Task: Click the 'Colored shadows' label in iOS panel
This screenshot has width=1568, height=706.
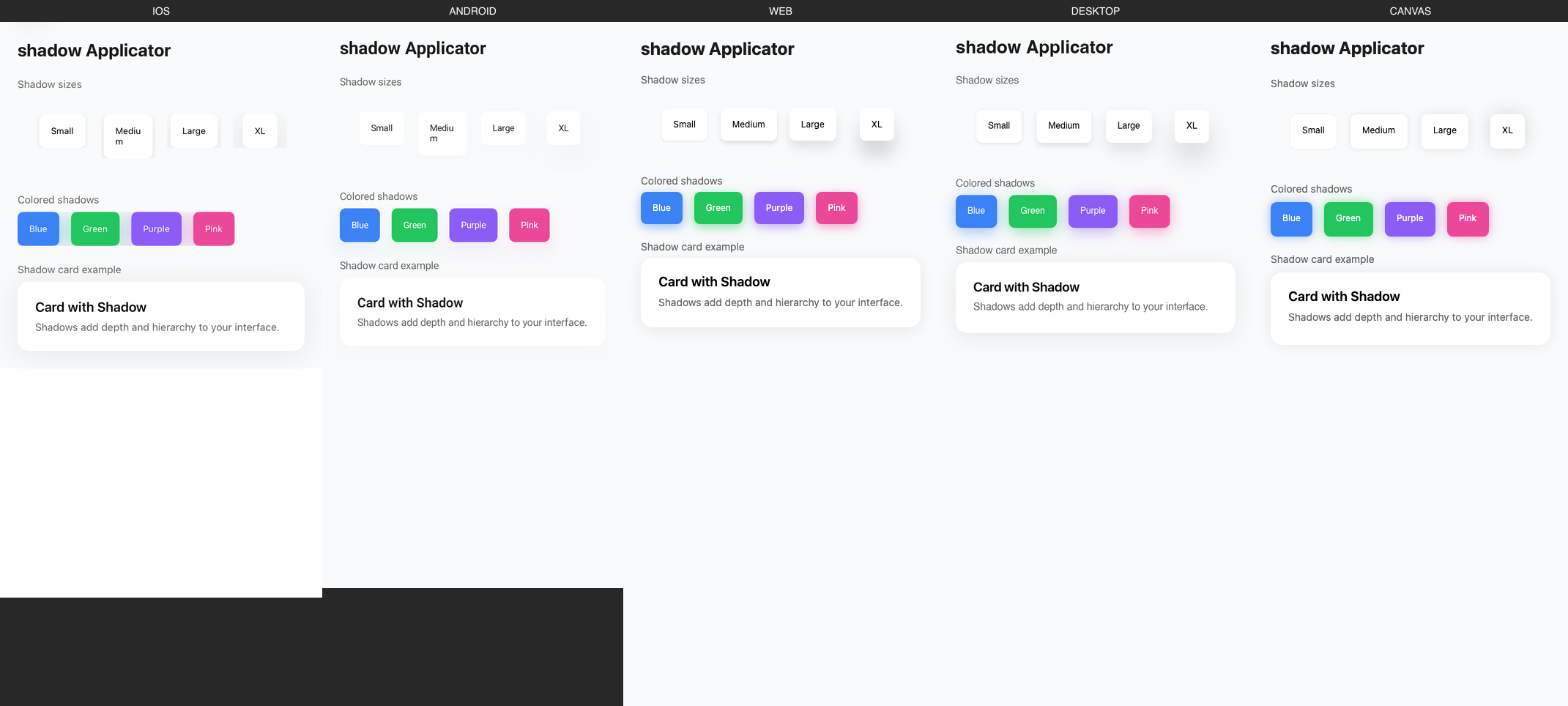Action: [58, 200]
